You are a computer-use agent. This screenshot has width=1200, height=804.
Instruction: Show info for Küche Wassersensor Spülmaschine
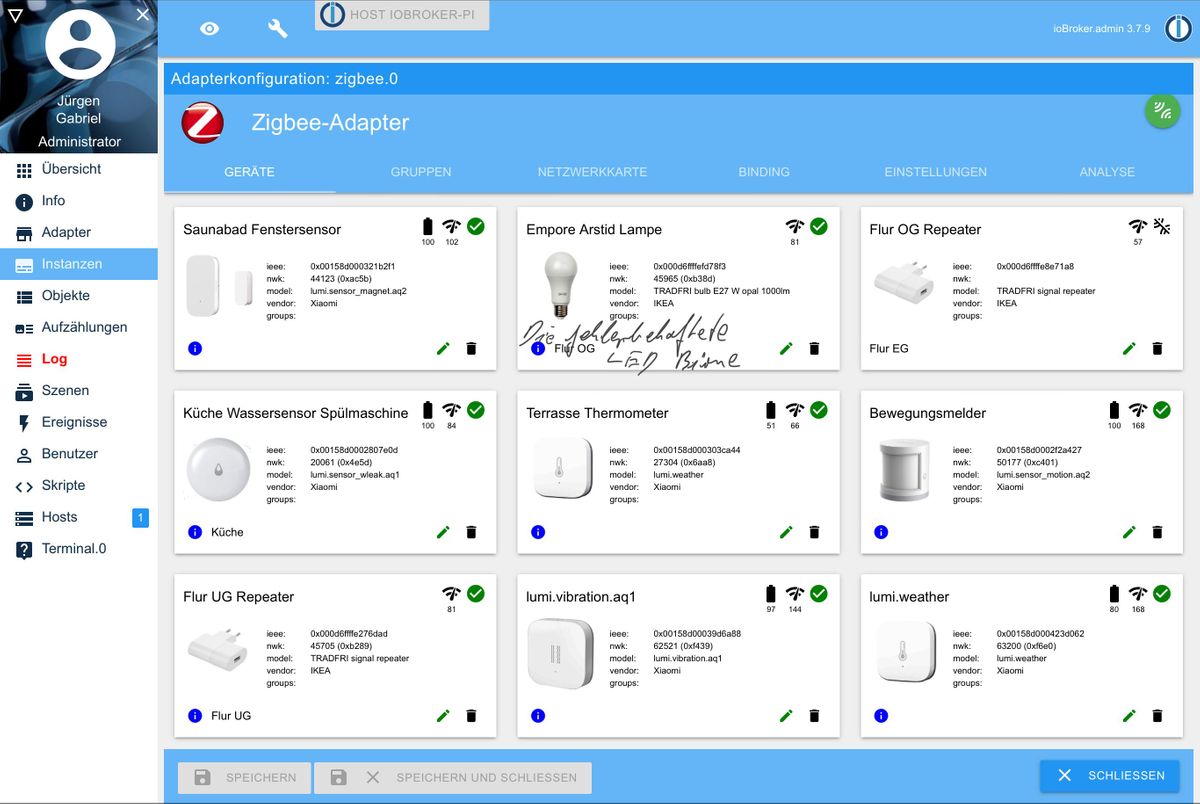pyautogui.click(x=195, y=532)
